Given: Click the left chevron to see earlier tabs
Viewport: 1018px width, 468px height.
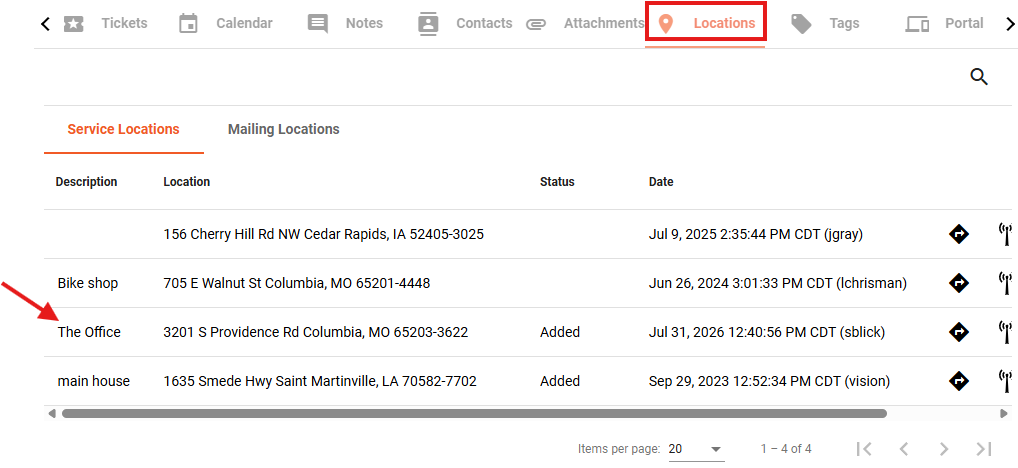Looking at the screenshot, I should pyautogui.click(x=45, y=24).
